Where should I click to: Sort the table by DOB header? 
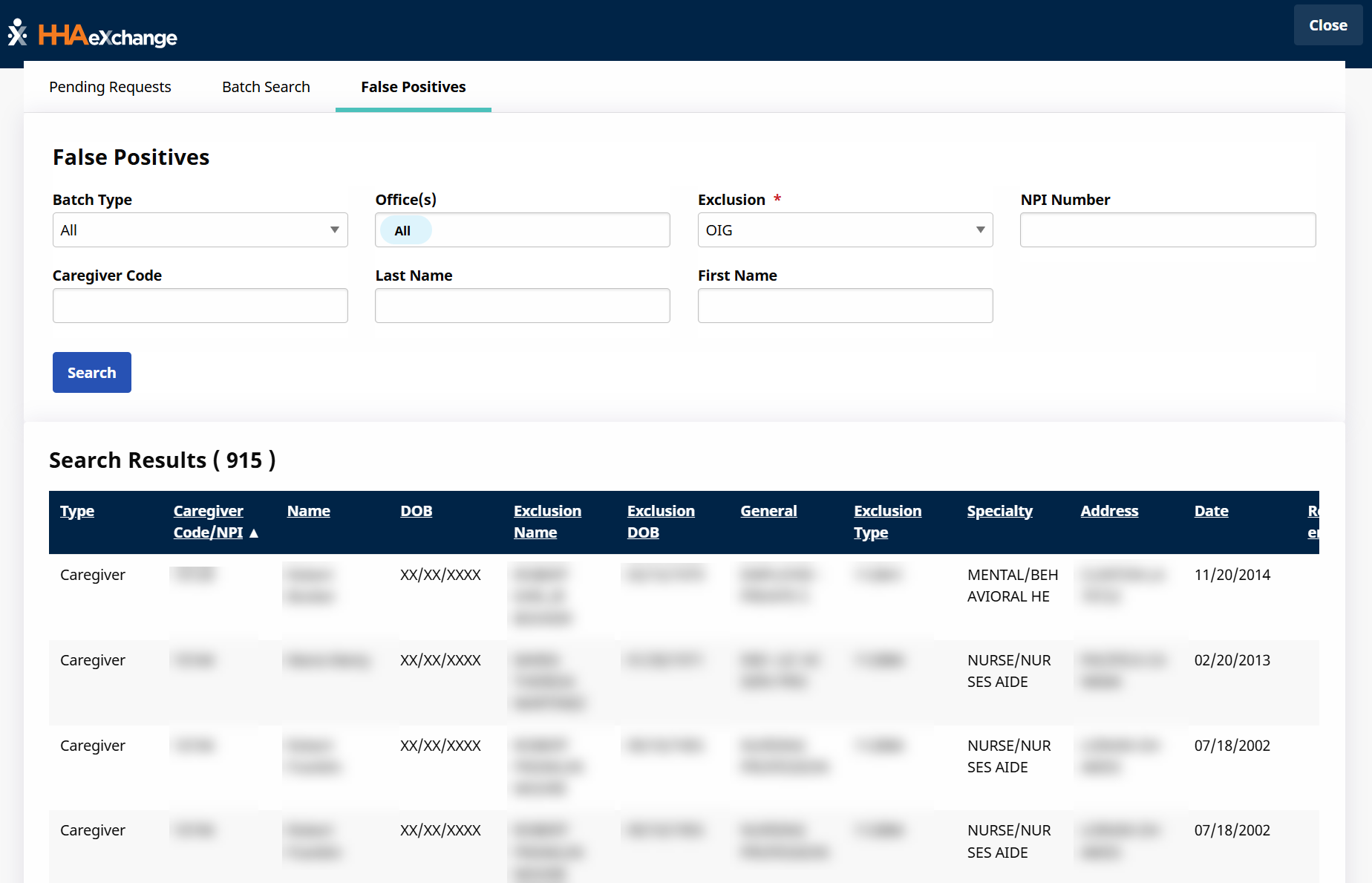(x=416, y=511)
